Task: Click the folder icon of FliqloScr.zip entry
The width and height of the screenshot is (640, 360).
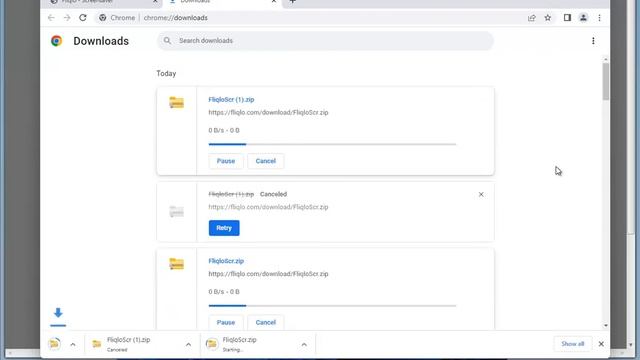Action: pos(176,264)
